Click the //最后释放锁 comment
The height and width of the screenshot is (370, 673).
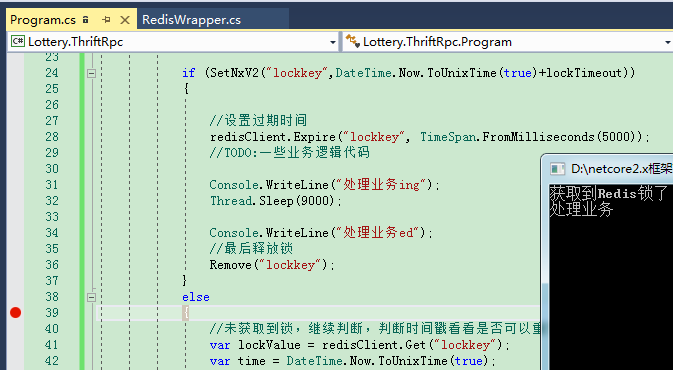pyautogui.click(x=251, y=249)
